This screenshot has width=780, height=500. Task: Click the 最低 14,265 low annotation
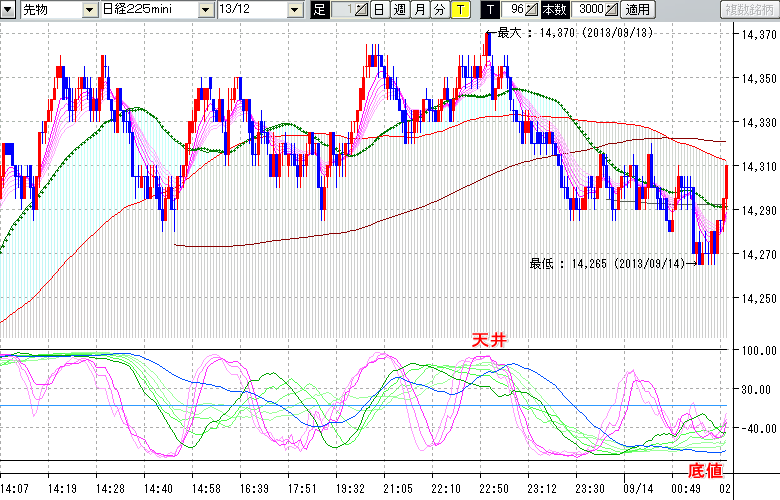tap(607, 264)
